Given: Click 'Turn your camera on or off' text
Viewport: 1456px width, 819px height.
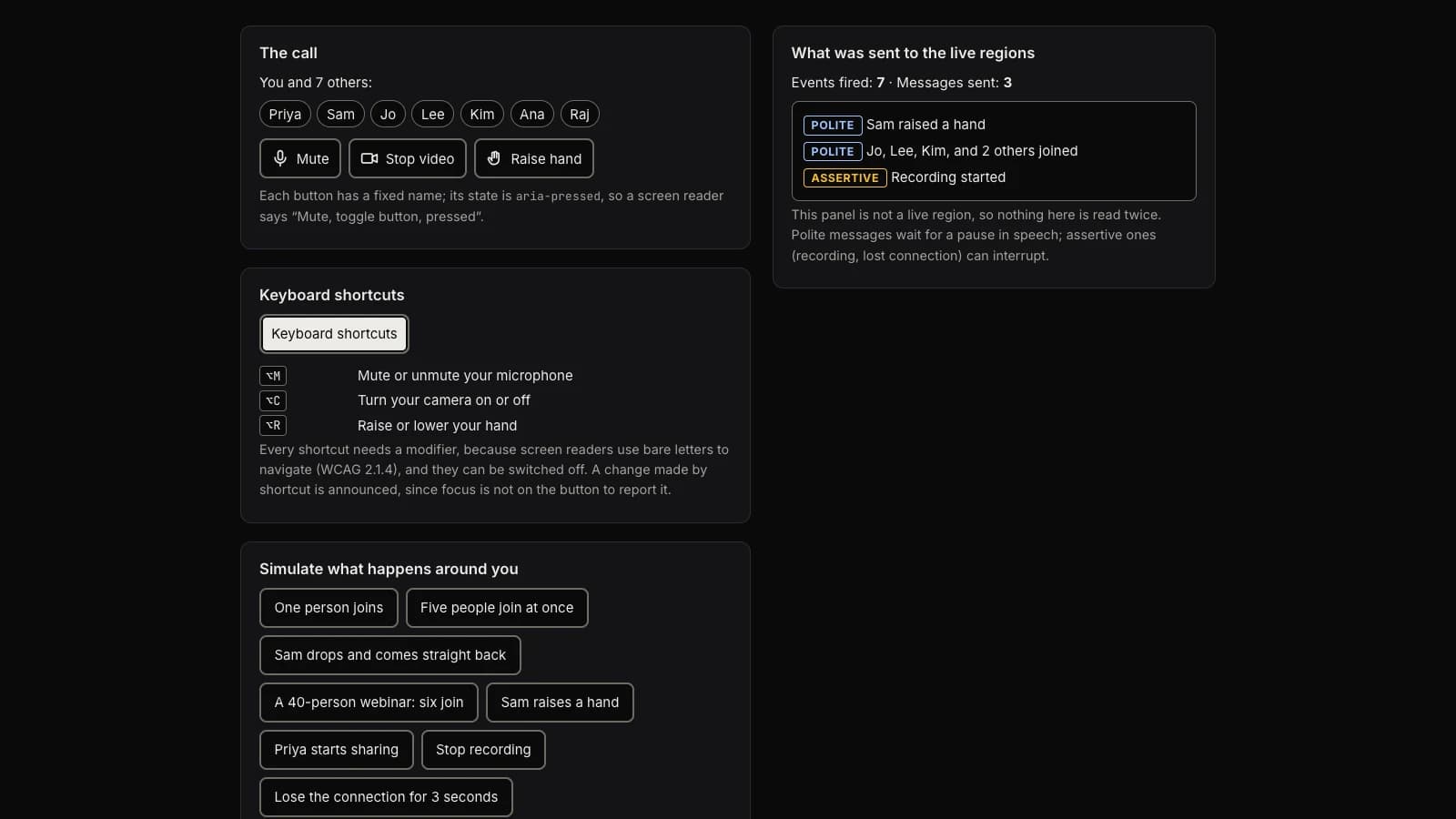Looking at the screenshot, I should click(444, 400).
